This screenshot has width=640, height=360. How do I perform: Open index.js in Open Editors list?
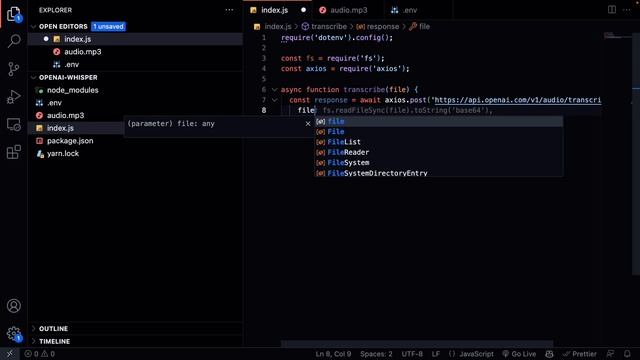pos(135,39)
